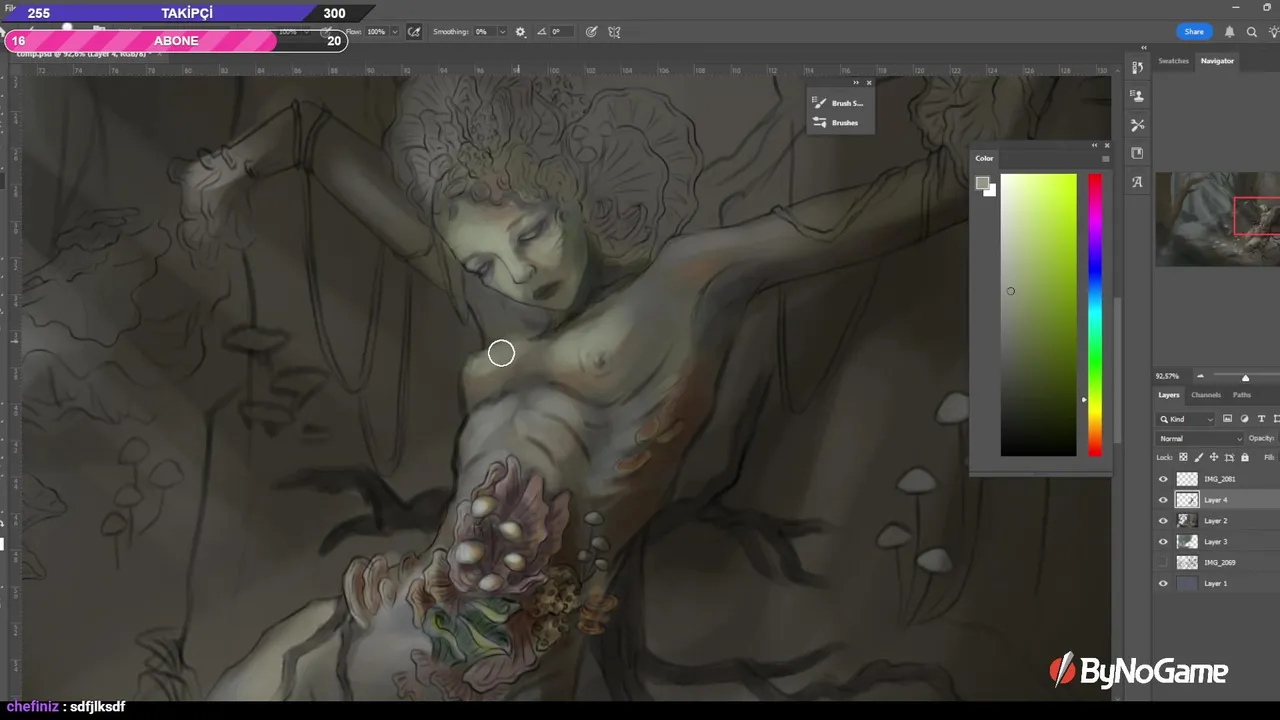Expand the Brush panel dock arrows
This screenshot has height=720, width=1280.
pos(856,83)
